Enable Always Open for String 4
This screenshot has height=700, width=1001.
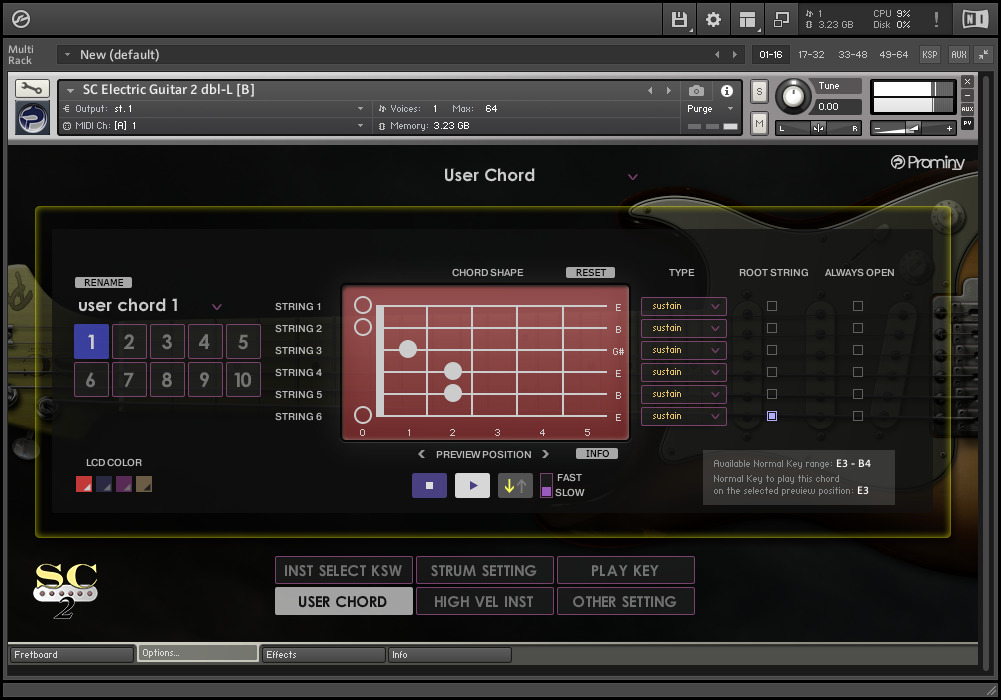pos(858,372)
